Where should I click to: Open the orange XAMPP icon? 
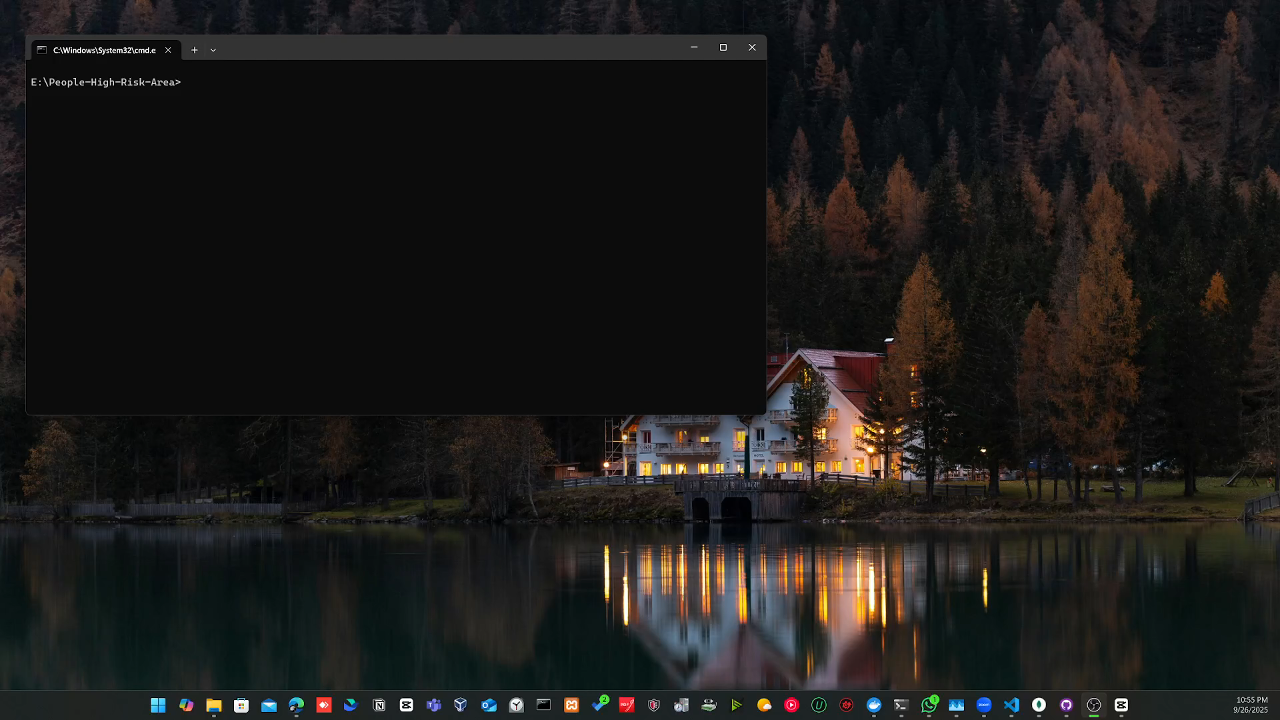coord(571,705)
